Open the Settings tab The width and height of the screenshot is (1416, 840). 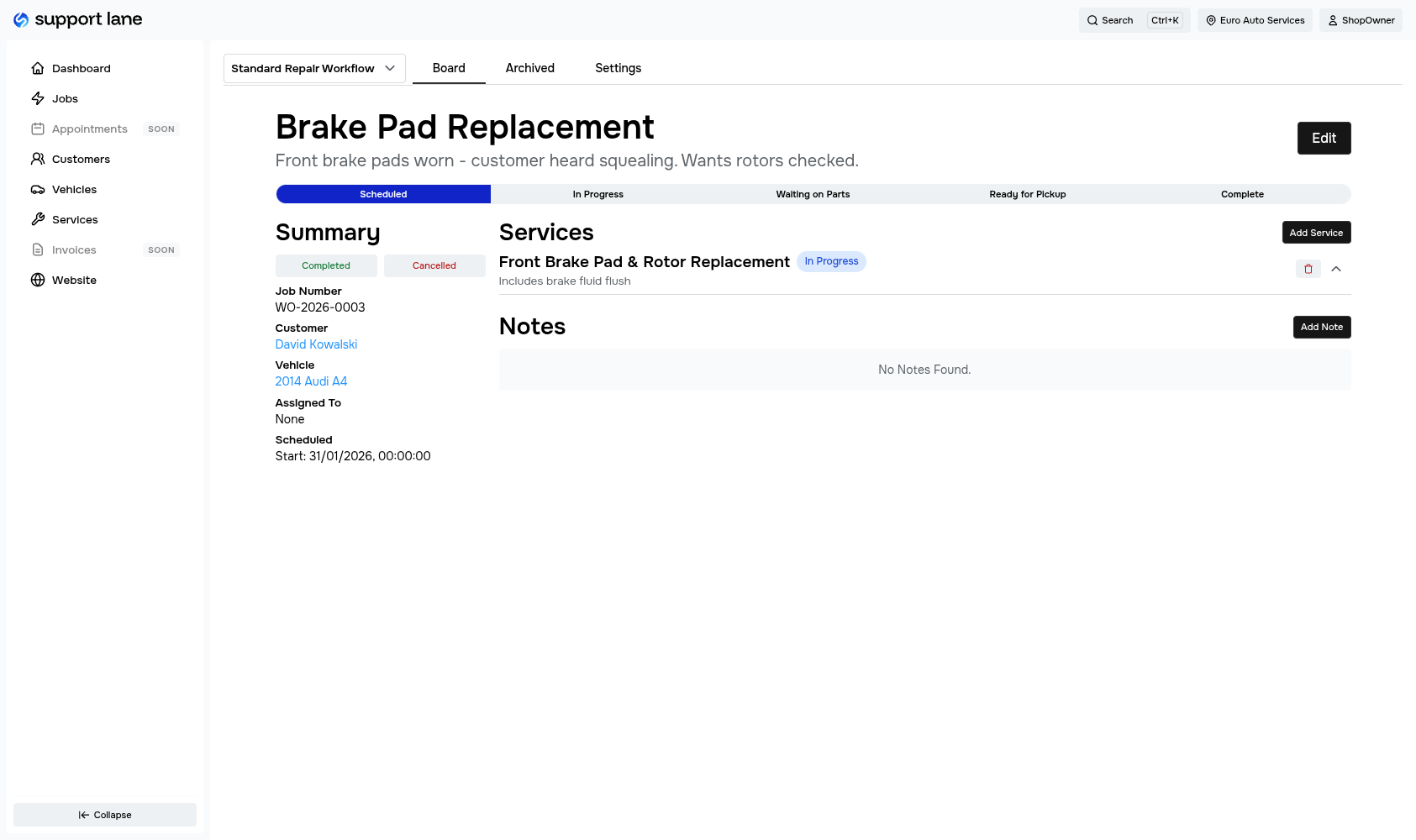(618, 68)
